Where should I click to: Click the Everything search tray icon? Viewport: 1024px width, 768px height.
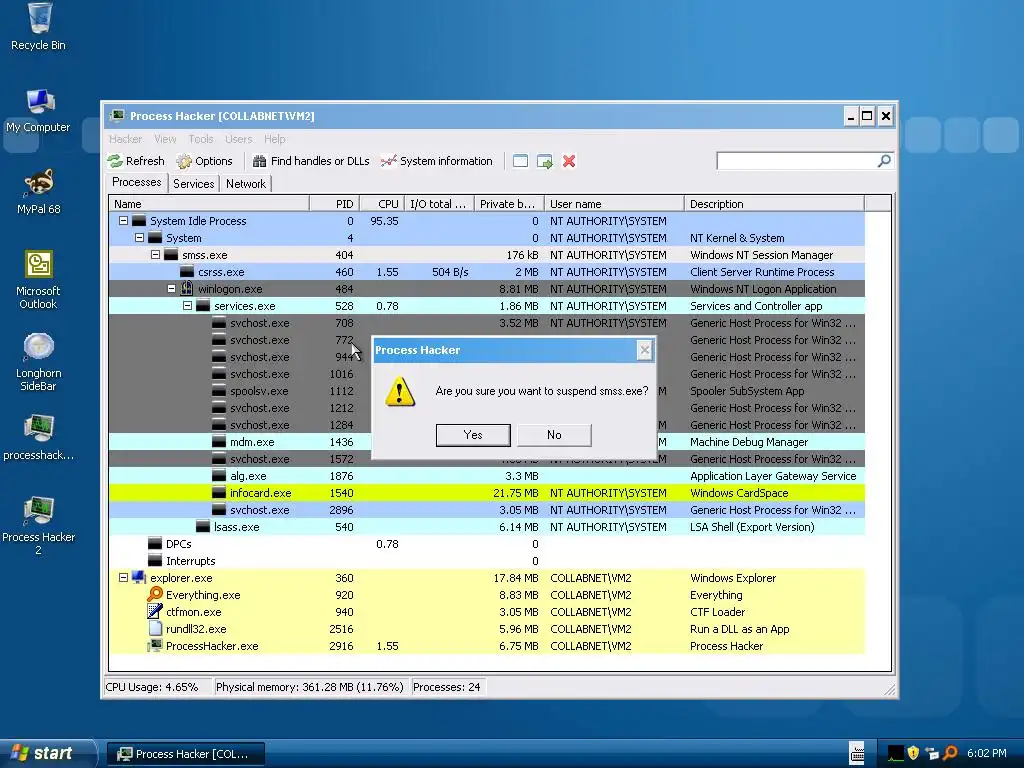tap(951, 753)
